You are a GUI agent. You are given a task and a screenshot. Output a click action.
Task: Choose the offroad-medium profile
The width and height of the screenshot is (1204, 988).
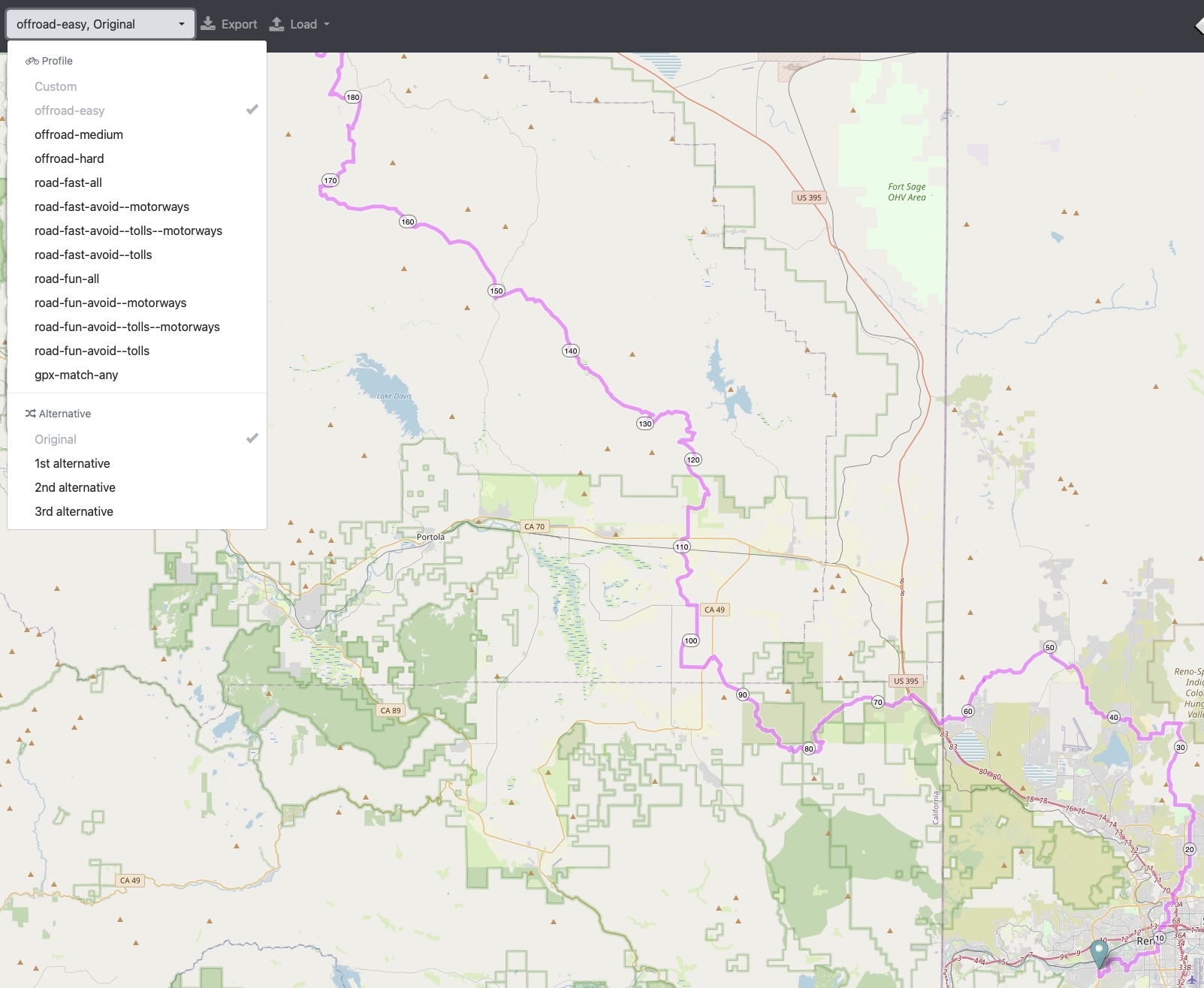[x=137, y=134]
